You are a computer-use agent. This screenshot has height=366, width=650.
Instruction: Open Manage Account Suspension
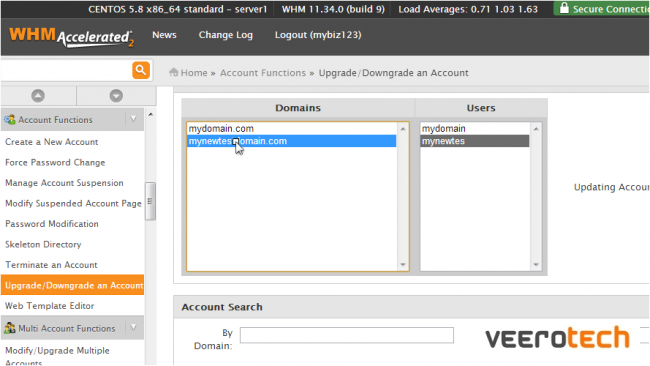point(64,183)
